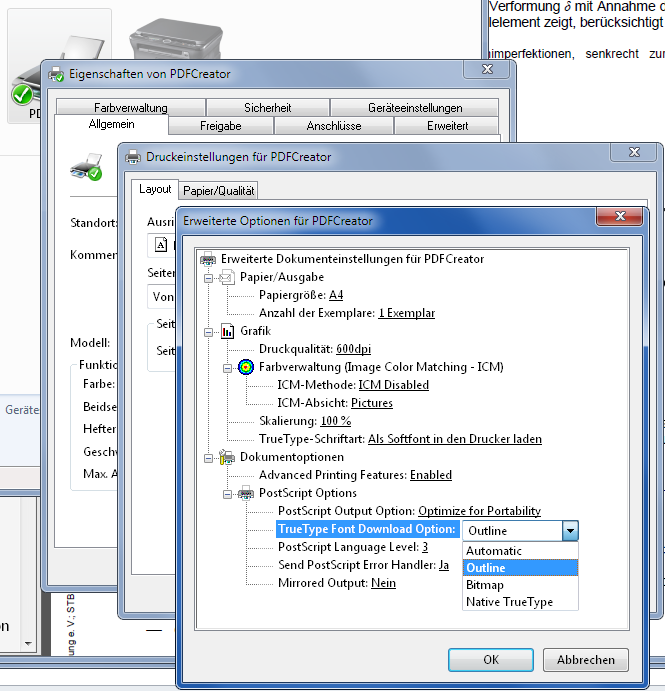Open the TrueType Font Download dropdown arrow
Viewport: 665px width, 691px height.
[570, 531]
